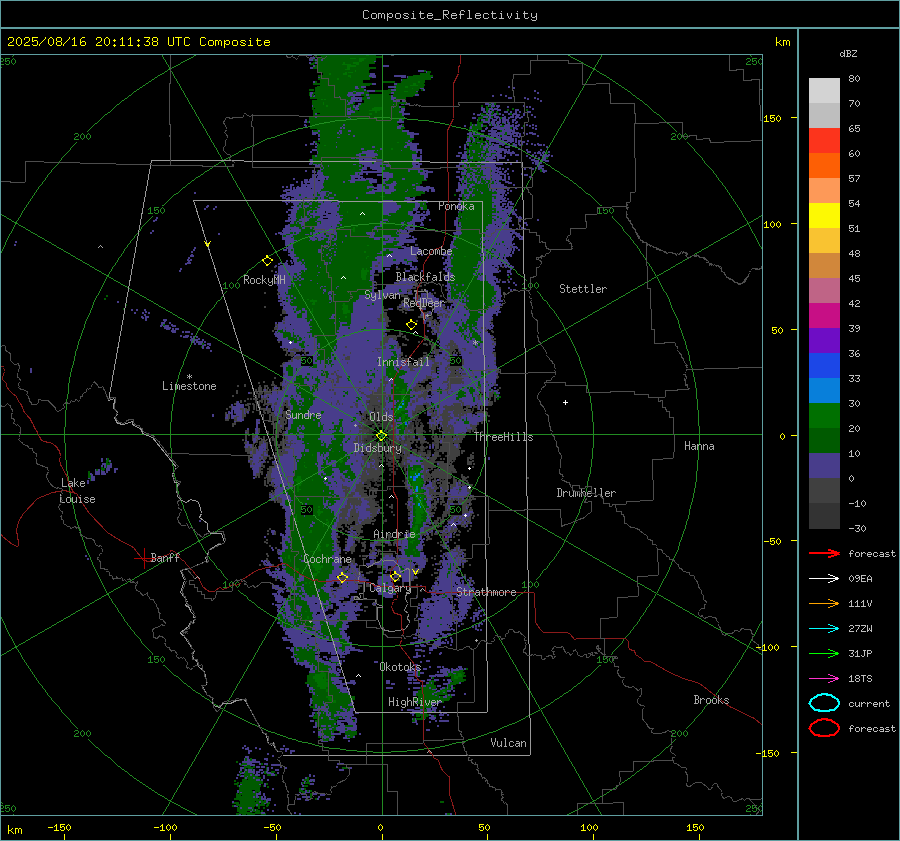
Task: Select the orange 111V arrow legend icon
Action: [x=824, y=603]
